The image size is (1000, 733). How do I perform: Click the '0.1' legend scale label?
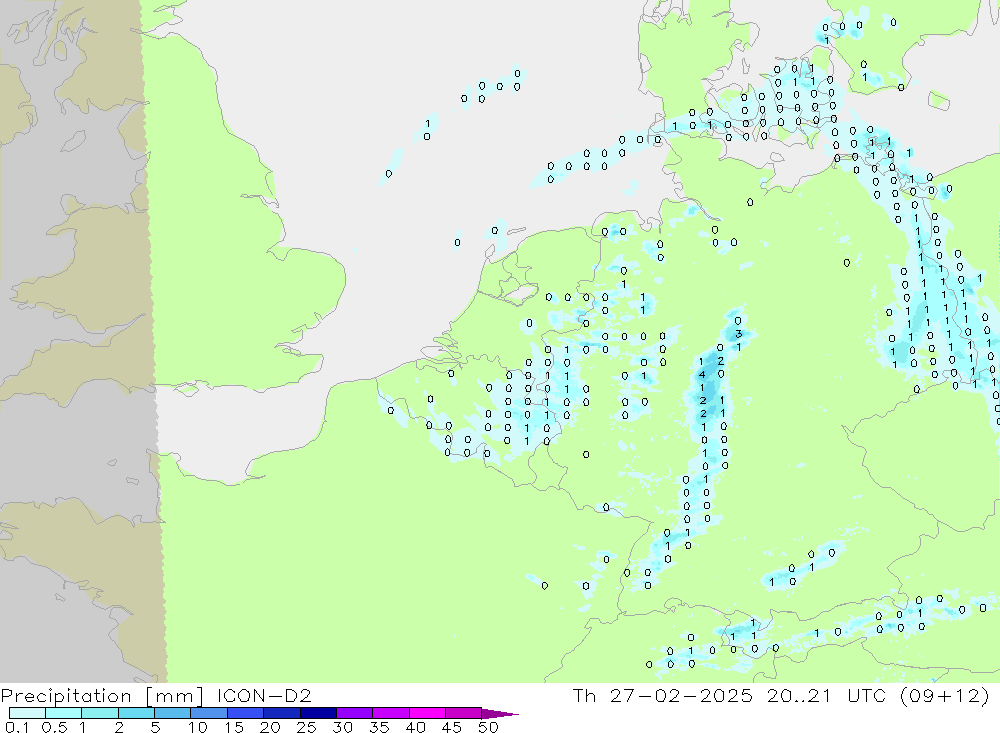[x=17, y=727]
